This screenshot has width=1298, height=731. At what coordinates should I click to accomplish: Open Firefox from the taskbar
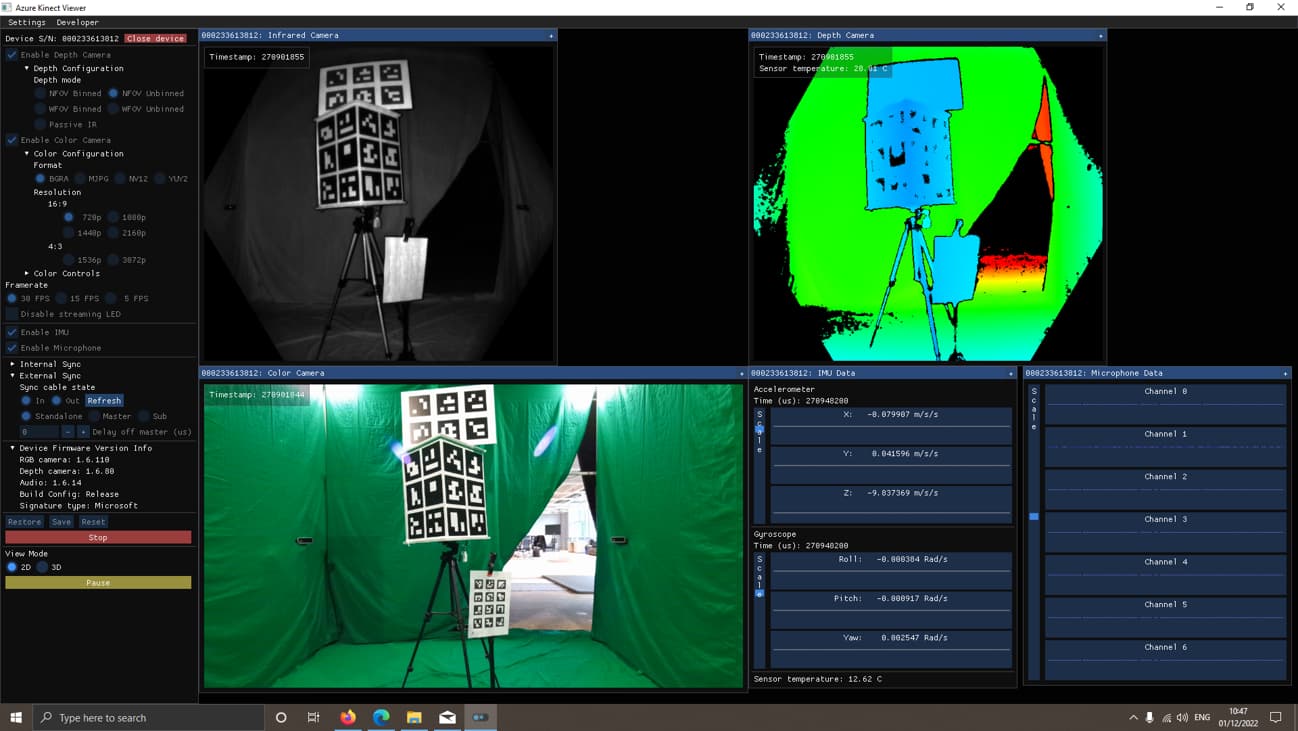point(348,717)
